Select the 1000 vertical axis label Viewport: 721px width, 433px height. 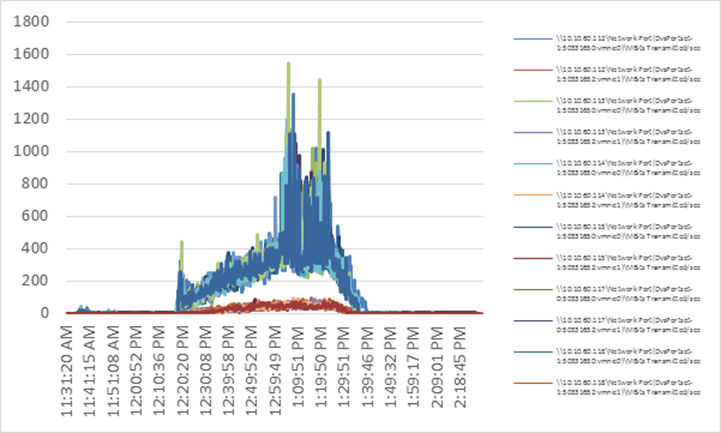pyautogui.click(x=31, y=151)
